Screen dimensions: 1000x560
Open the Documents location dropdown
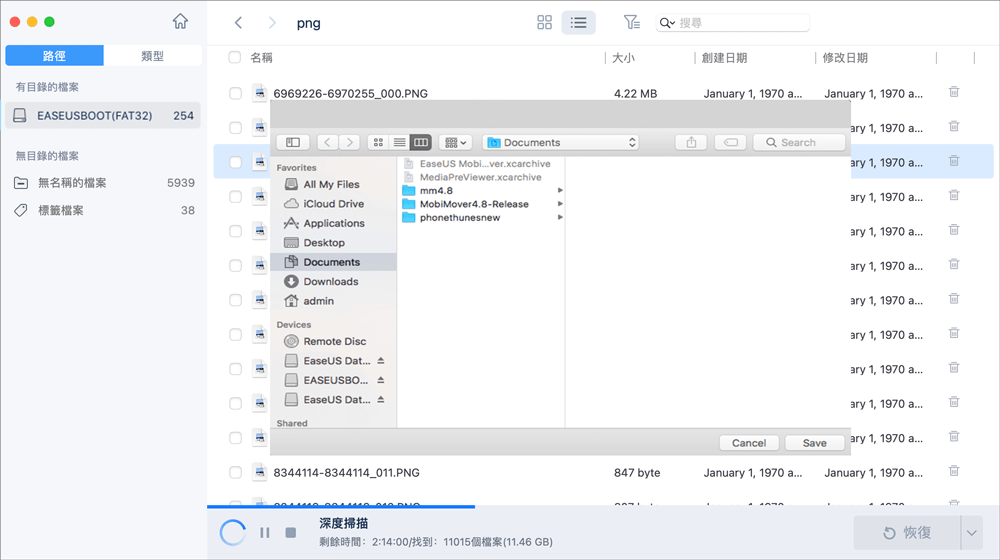click(560, 143)
